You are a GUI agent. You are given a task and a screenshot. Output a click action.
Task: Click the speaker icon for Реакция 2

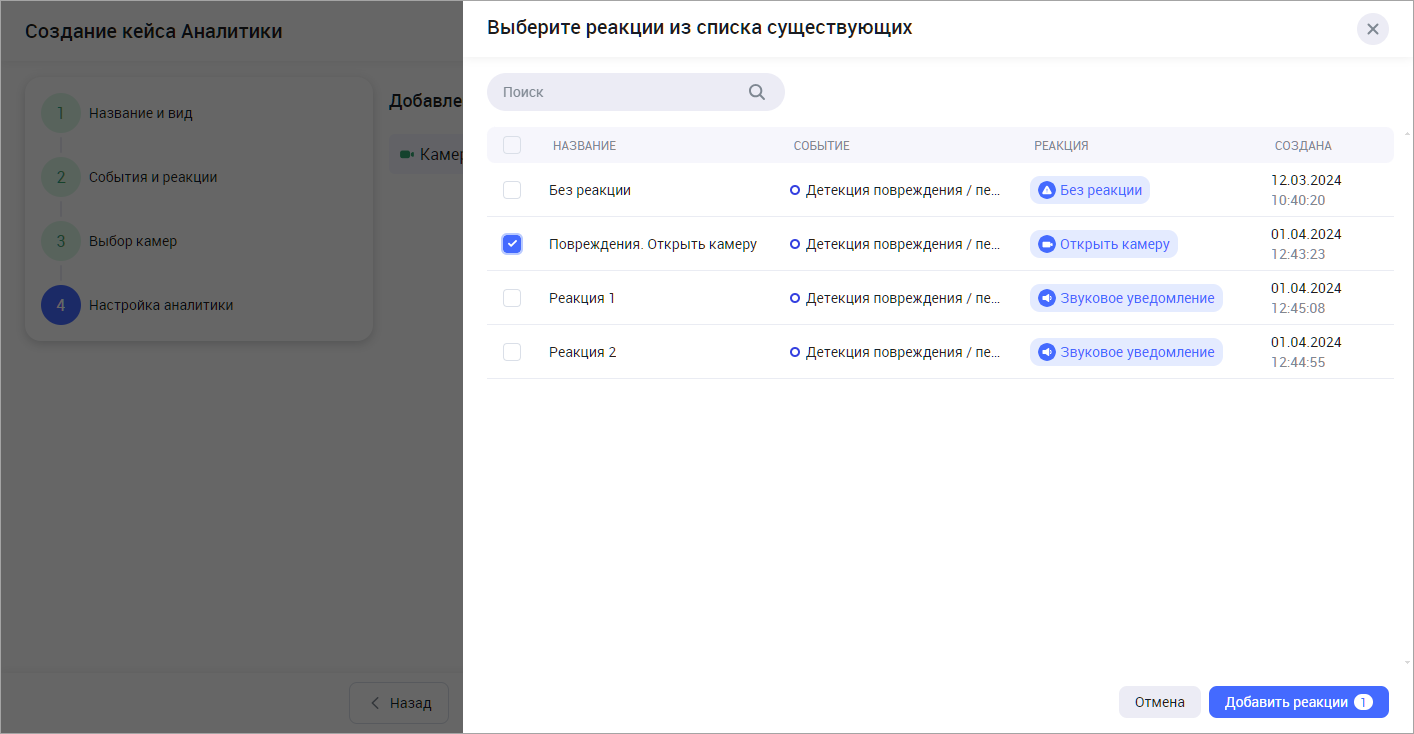[x=1046, y=352]
